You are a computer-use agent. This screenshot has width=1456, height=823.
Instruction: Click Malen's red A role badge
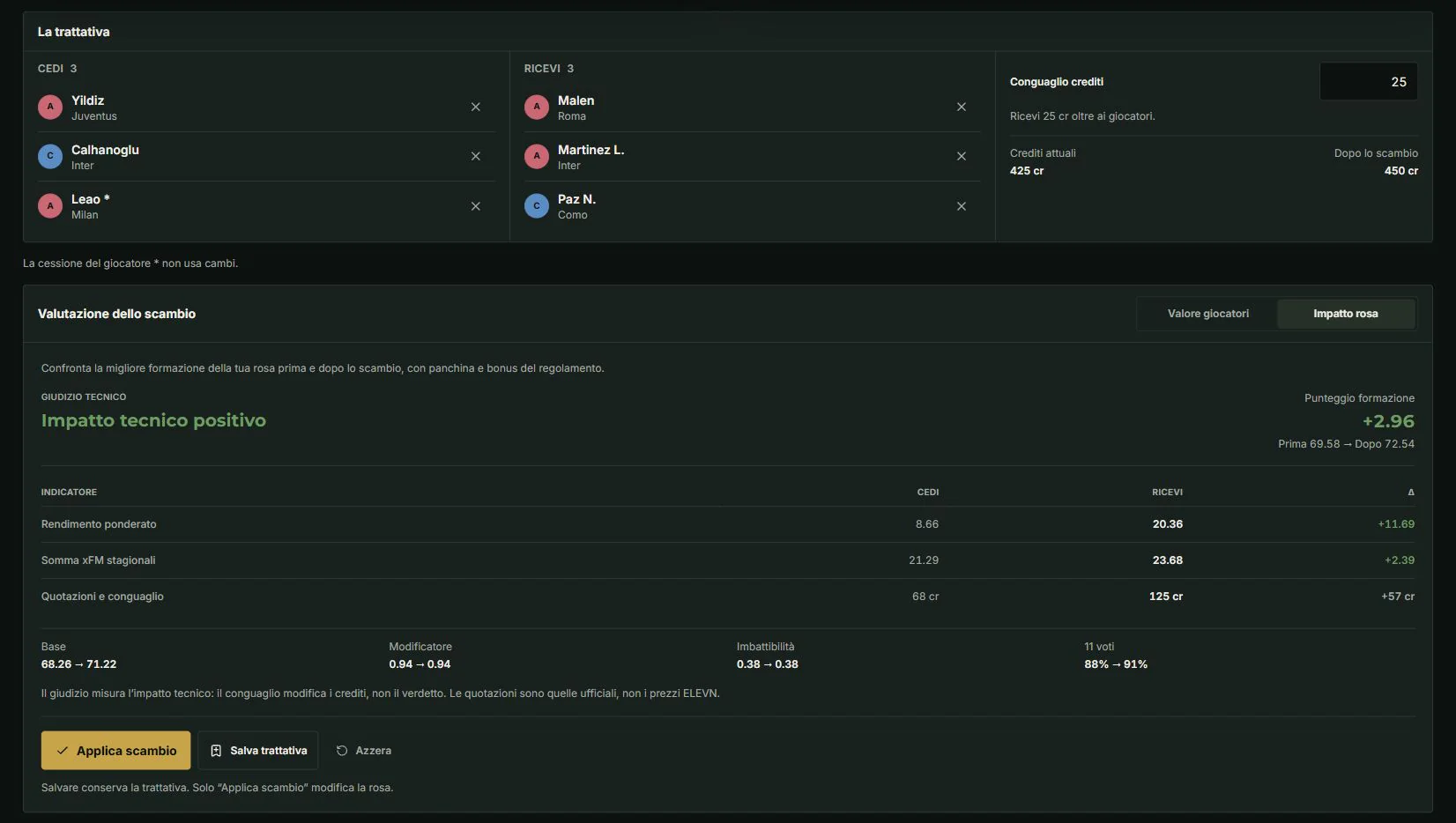[537, 107]
